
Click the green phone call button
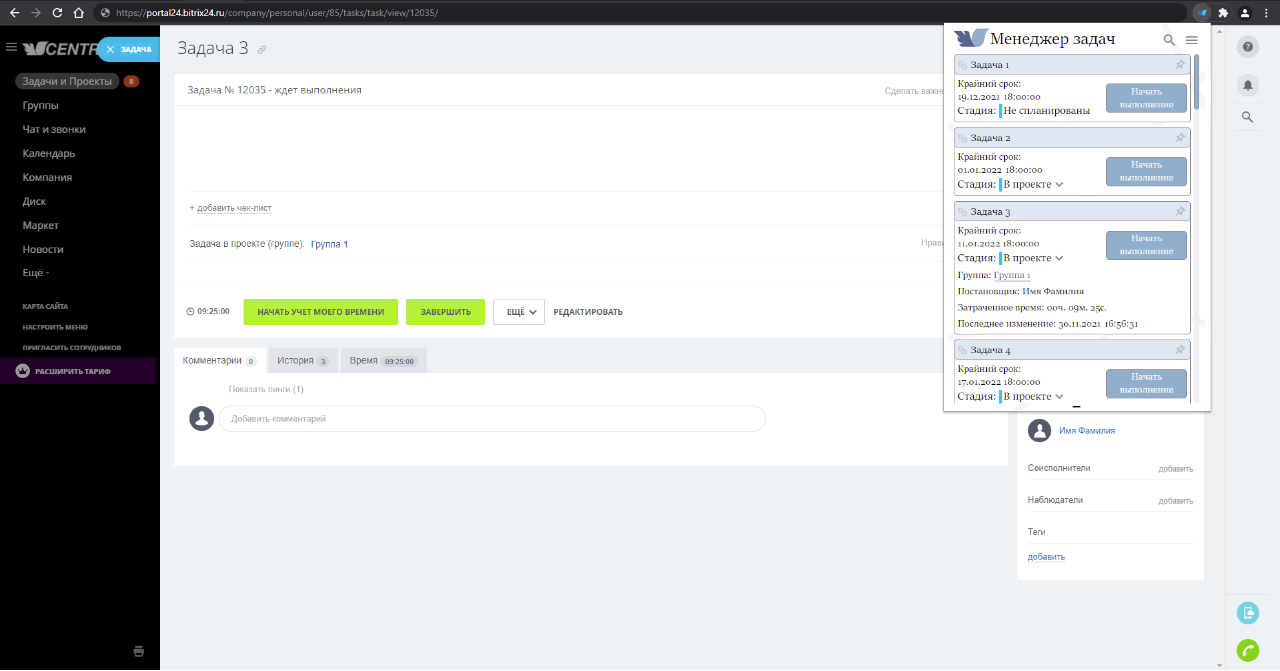point(1247,650)
